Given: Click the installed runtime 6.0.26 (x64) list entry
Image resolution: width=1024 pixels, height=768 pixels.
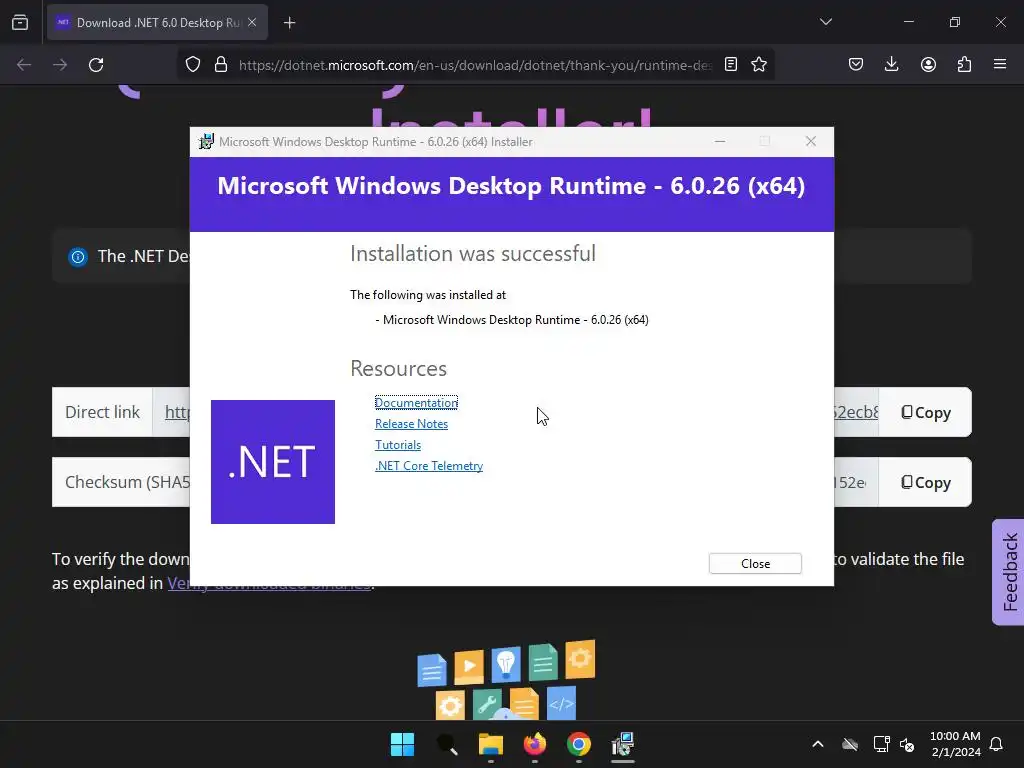Looking at the screenshot, I should [512, 320].
